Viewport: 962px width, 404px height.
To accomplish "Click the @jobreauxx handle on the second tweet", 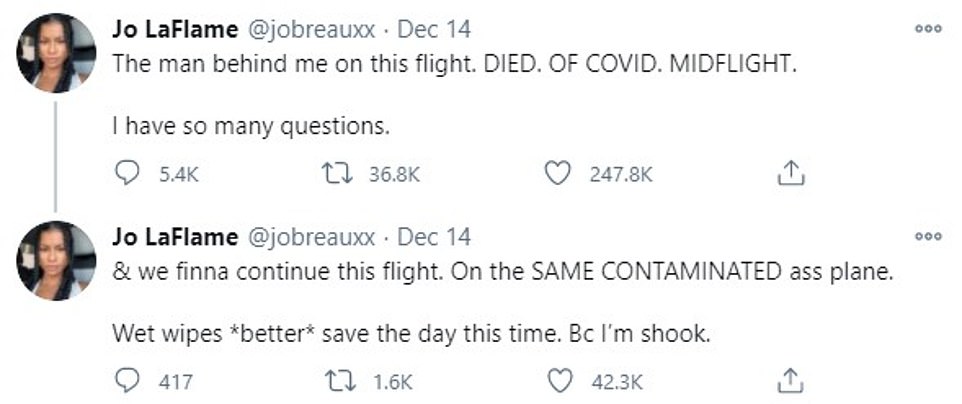I will coord(310,238).
